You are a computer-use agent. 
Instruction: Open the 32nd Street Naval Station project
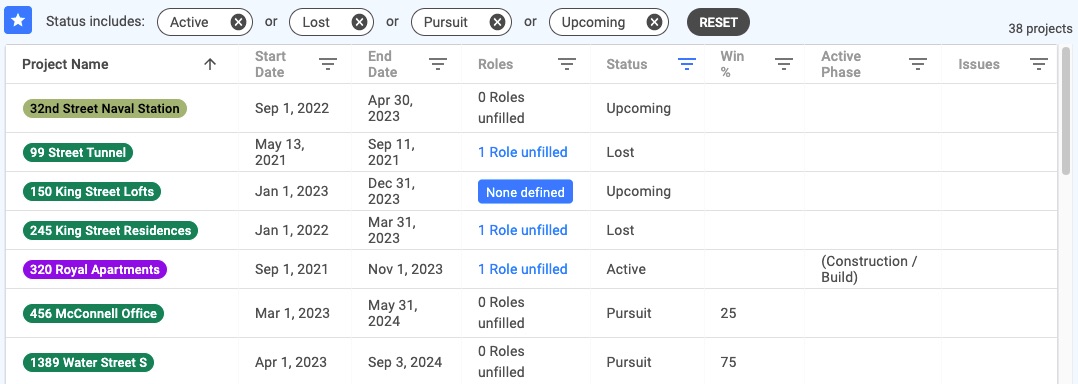click(x=104, y=109)
